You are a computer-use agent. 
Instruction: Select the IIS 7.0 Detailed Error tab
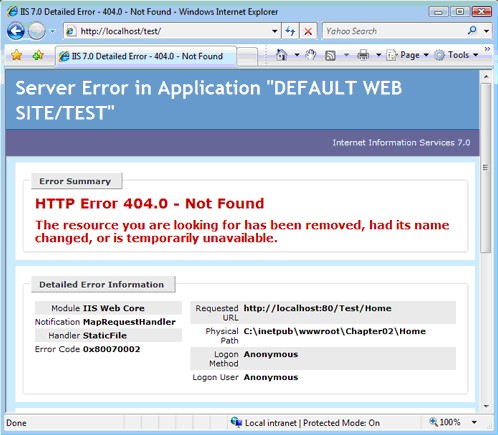[146, 56]
